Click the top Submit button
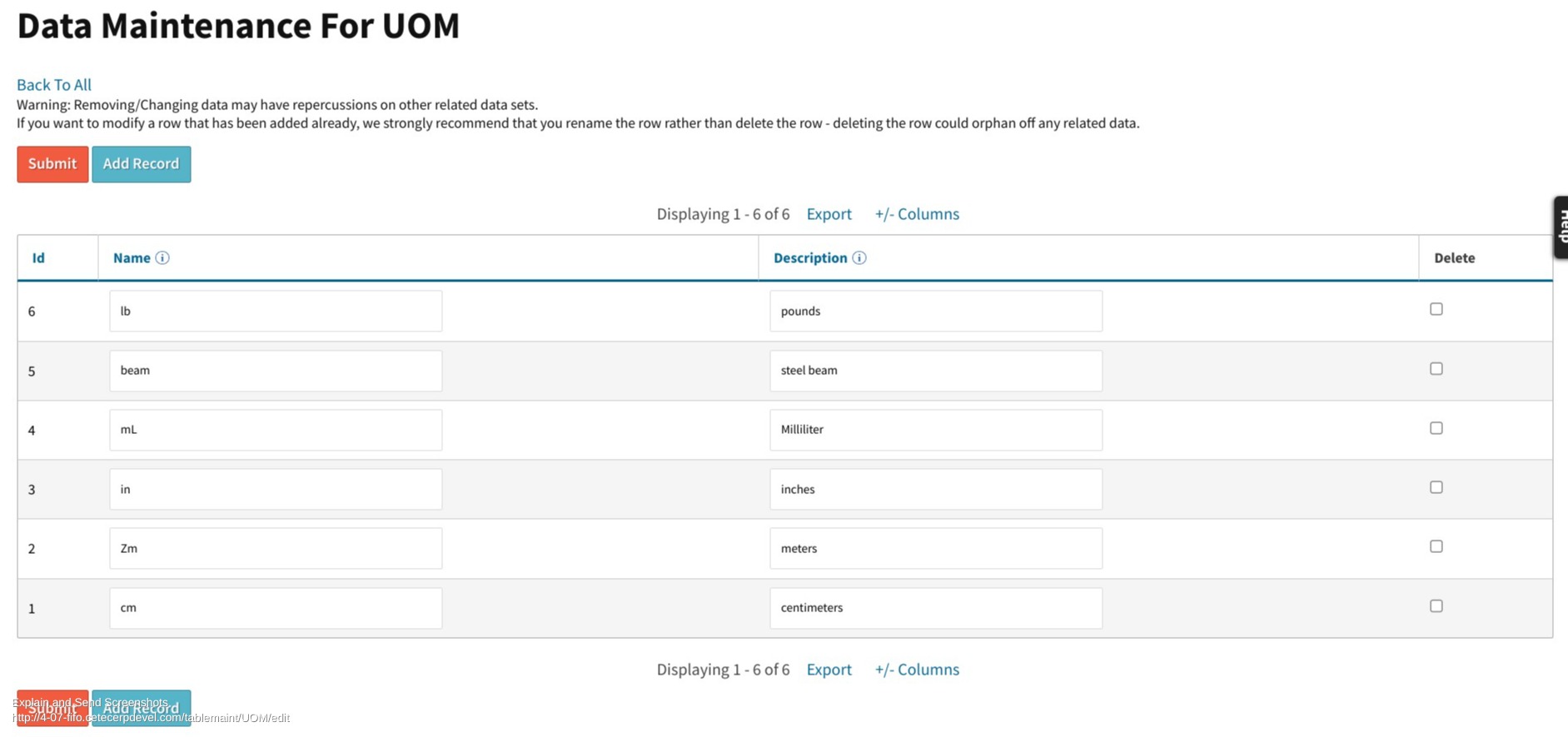1568x737 pixels. coord(52,164)
